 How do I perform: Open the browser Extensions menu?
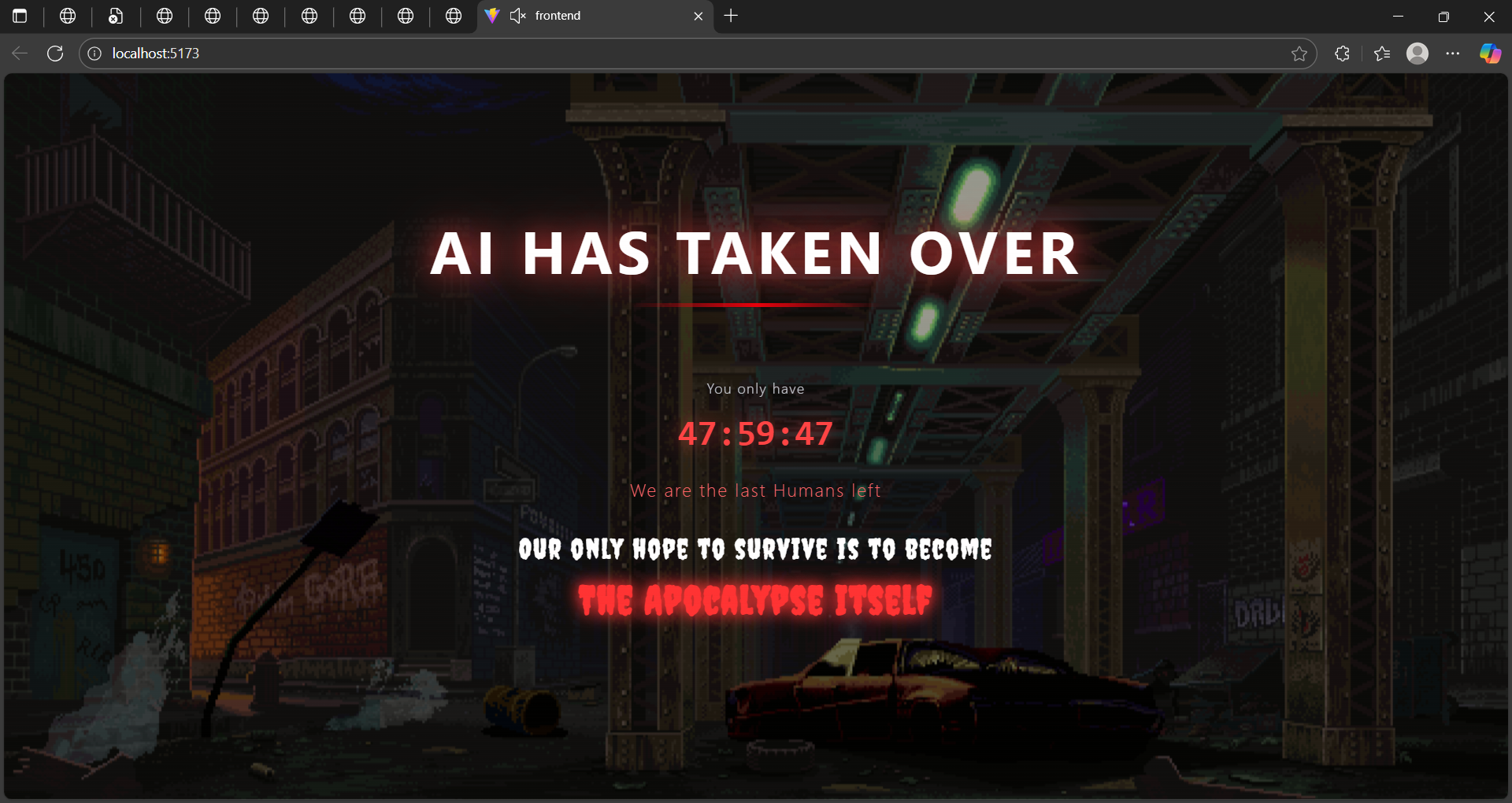click(1343, 54)
